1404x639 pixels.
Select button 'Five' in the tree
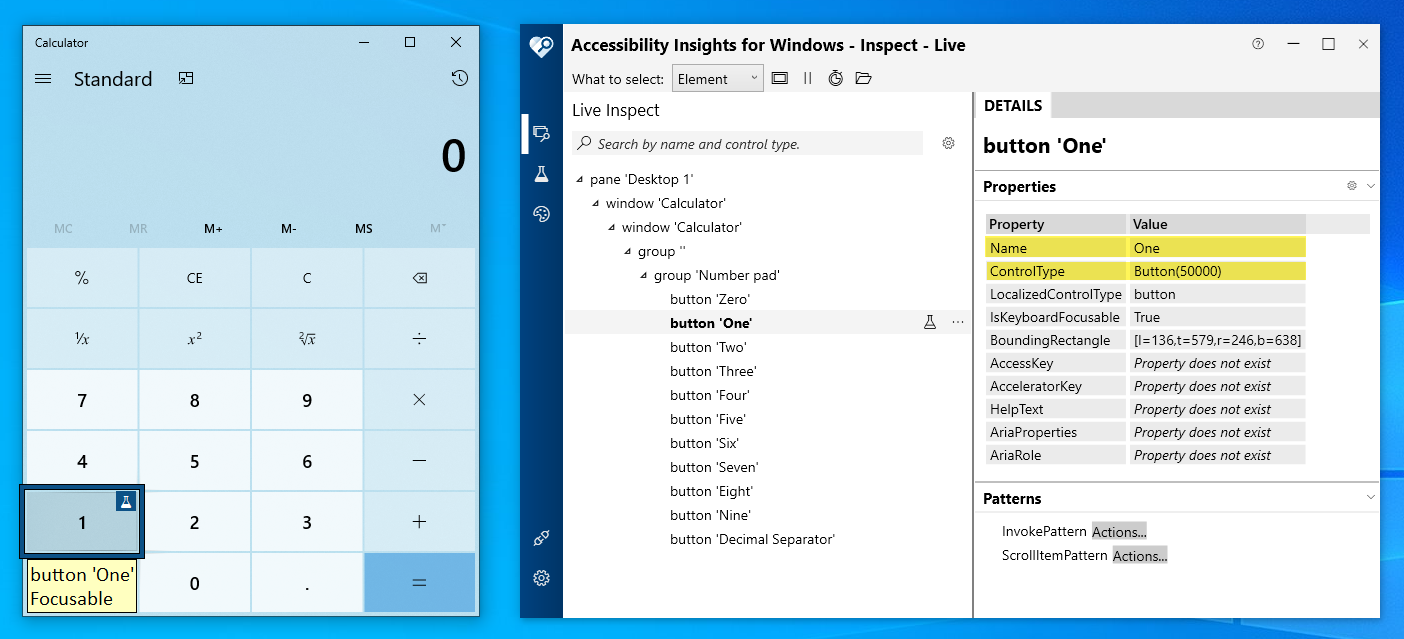(709, 419)
